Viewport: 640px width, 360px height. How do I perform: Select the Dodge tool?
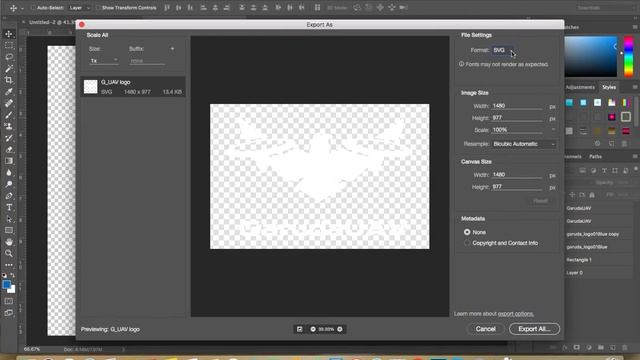tap(9, 184)
